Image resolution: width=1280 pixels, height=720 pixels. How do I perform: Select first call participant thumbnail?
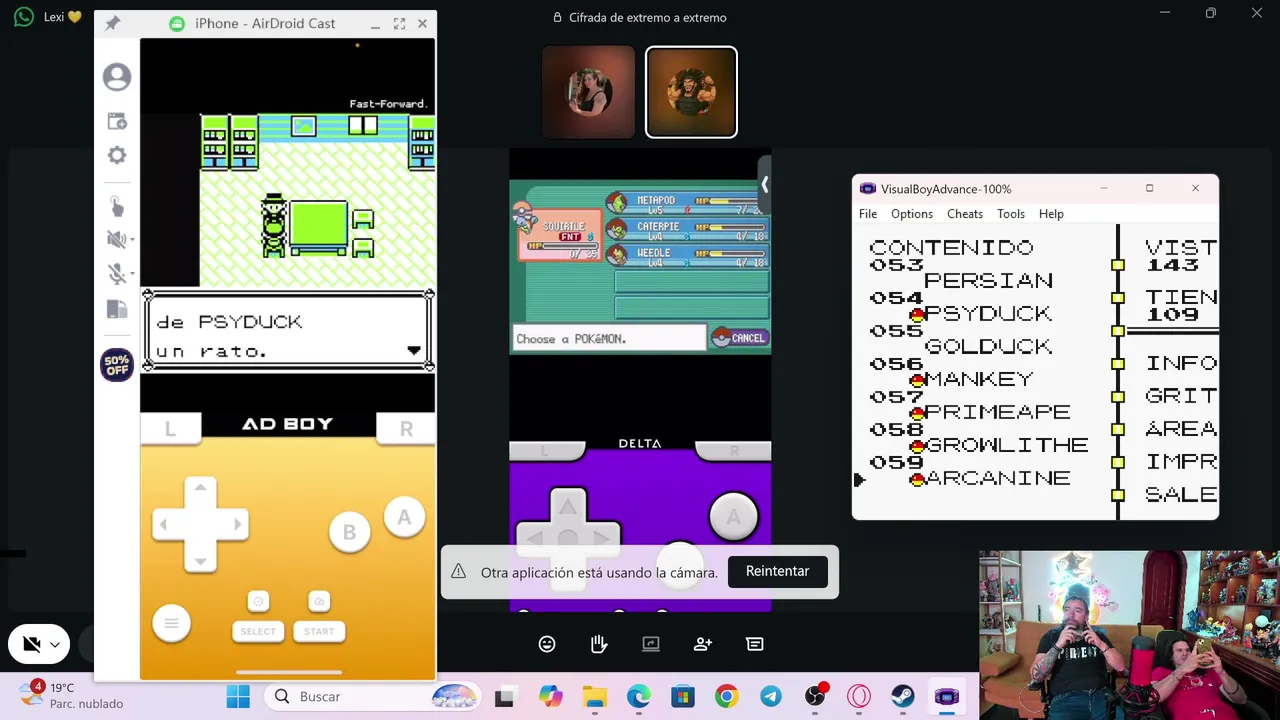click(588, 92)
